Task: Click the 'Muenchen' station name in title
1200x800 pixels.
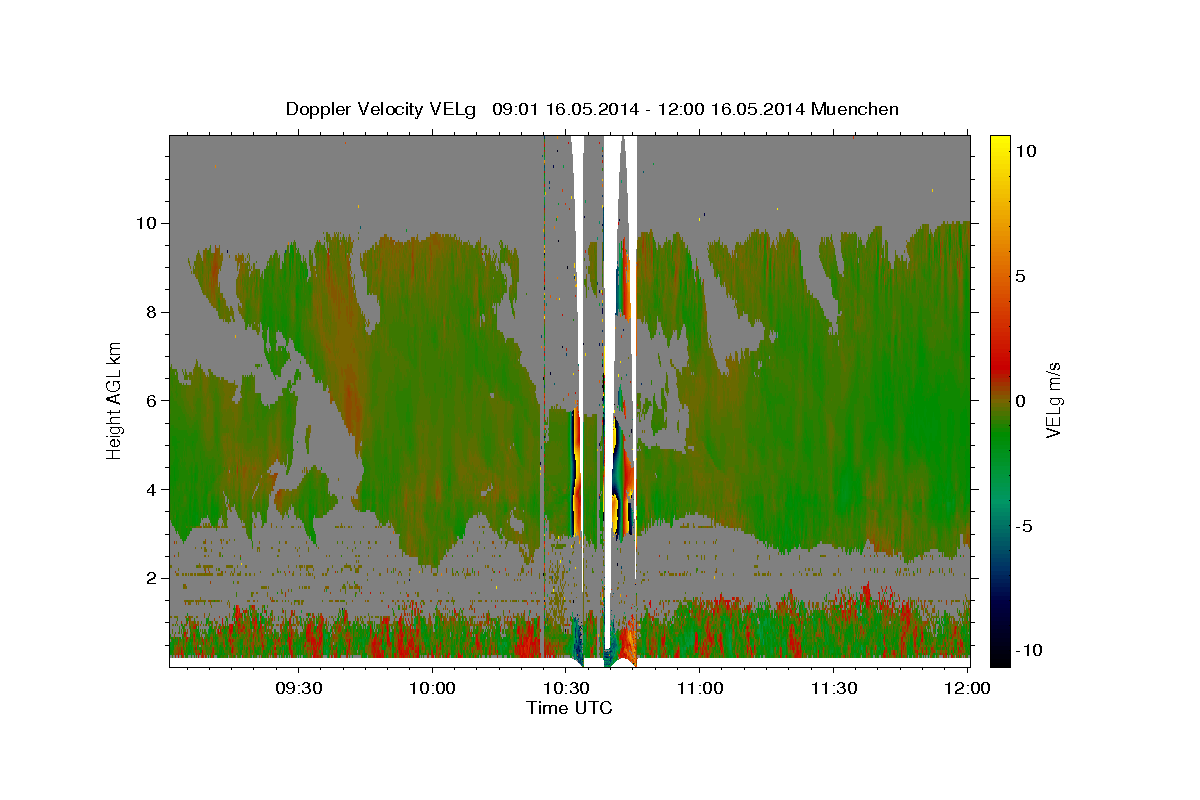Action: pos(856,109)
